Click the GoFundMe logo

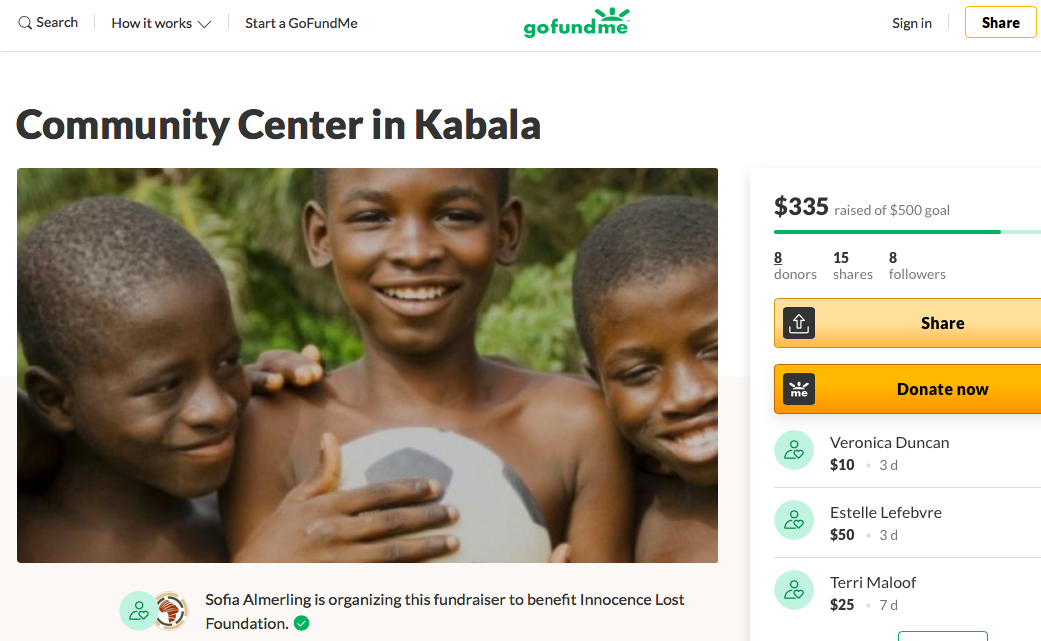point(576,23)
